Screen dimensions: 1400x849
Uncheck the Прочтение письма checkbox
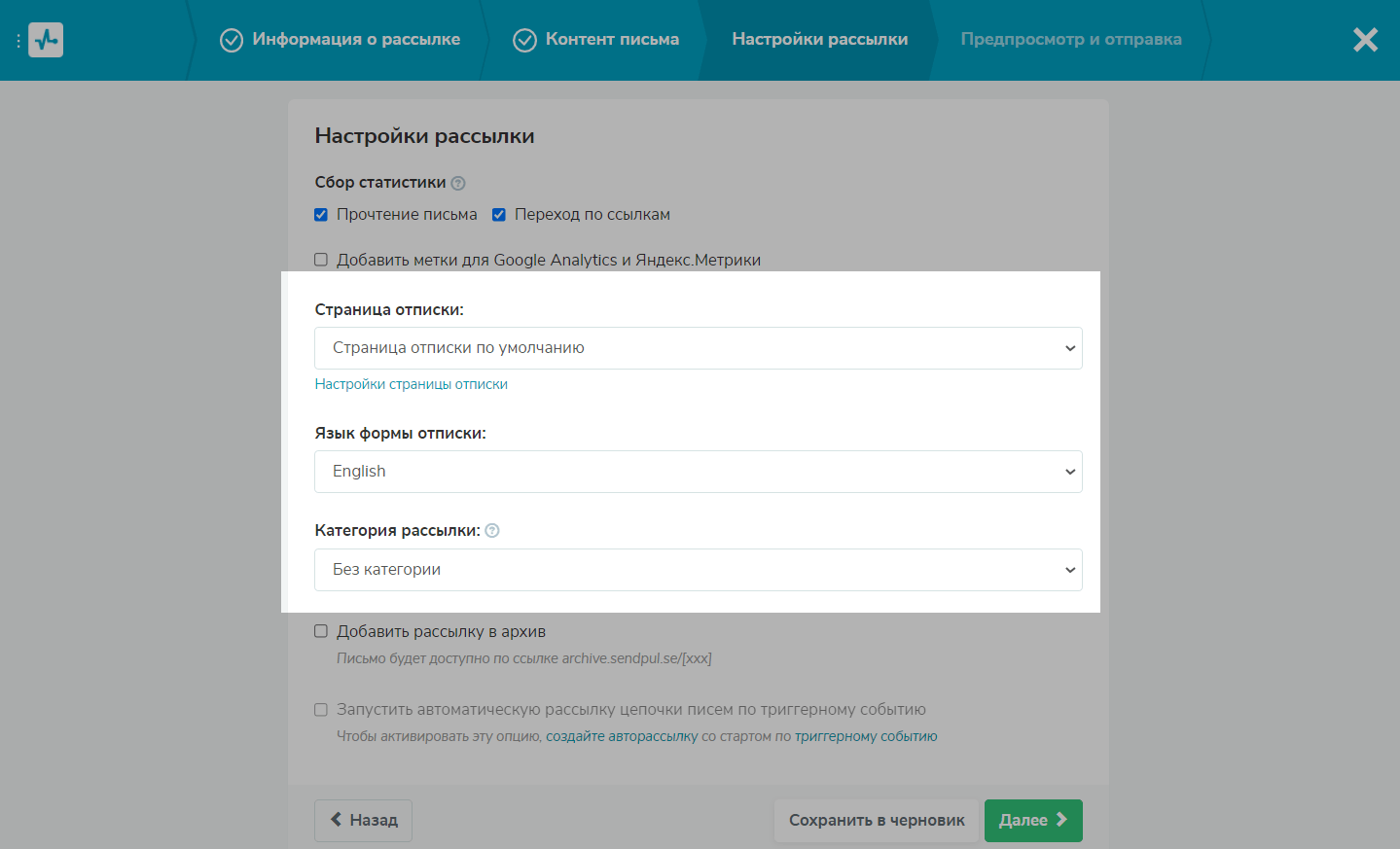point(321,215)
